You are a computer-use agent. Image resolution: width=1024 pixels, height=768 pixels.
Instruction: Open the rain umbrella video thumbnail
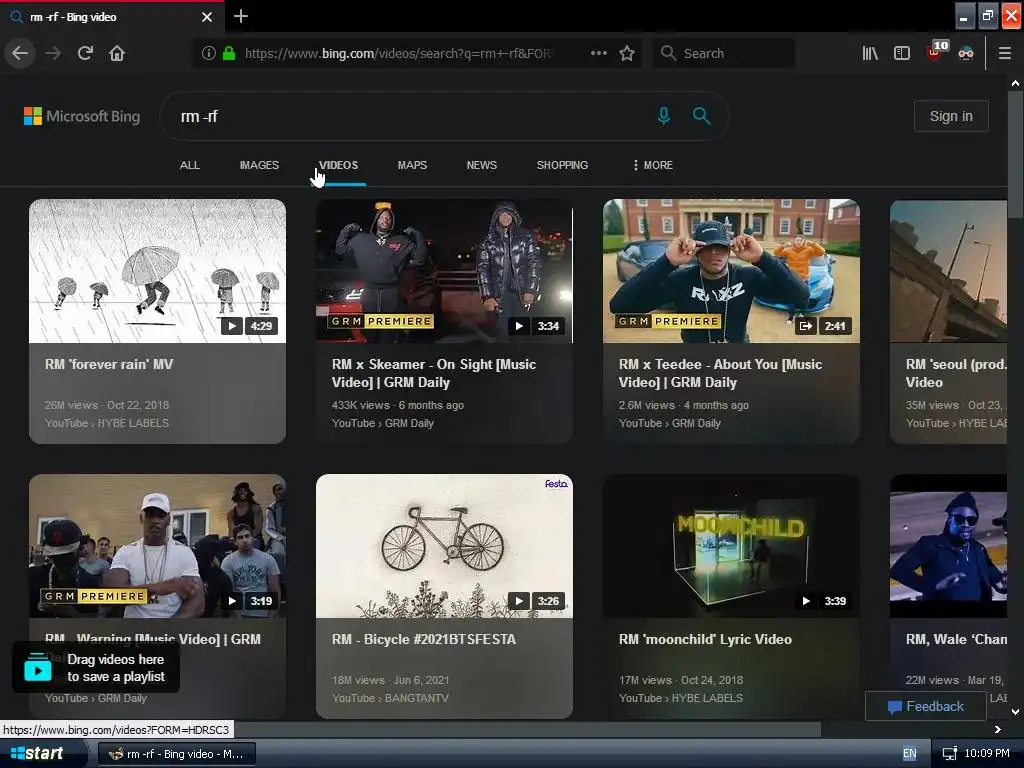[157, 271]
